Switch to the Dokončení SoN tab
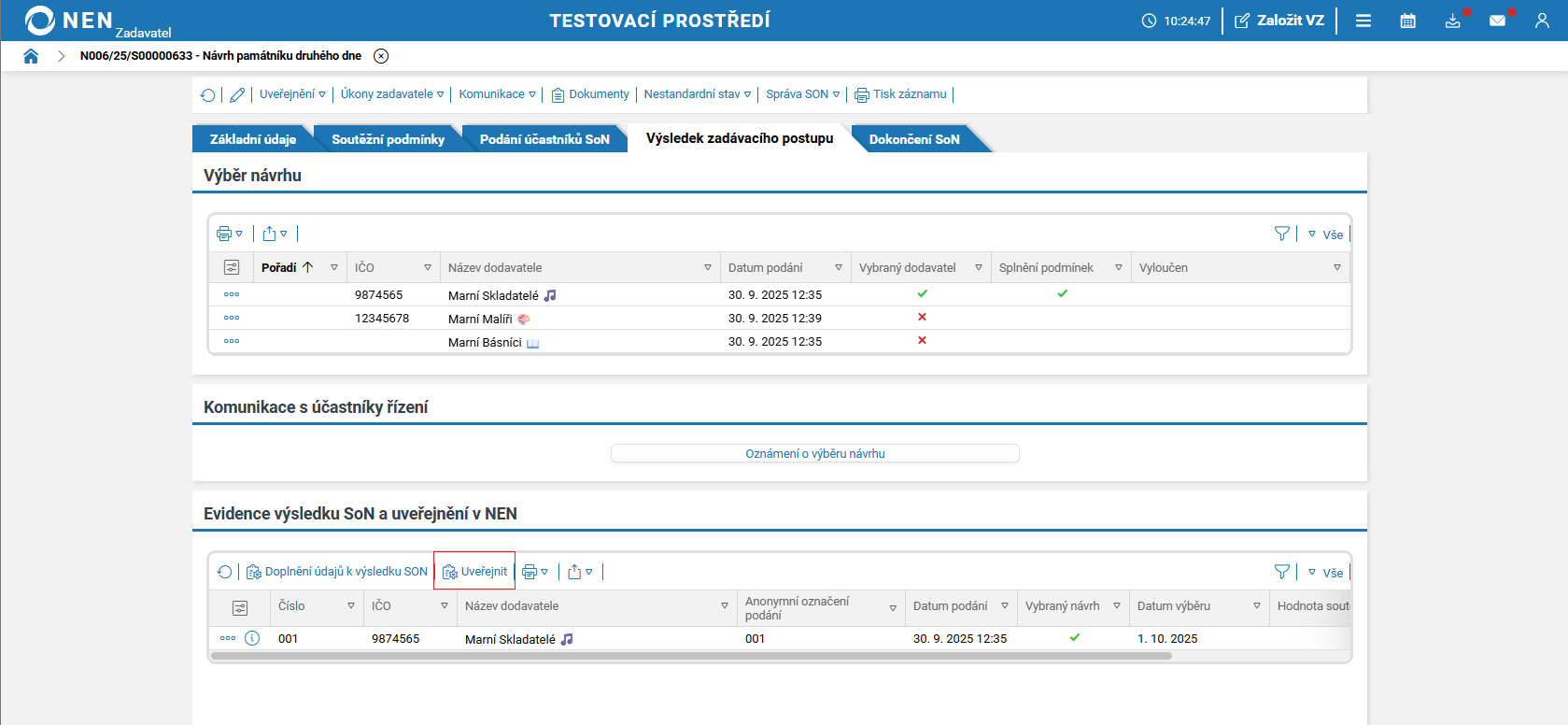 [913, 139]
